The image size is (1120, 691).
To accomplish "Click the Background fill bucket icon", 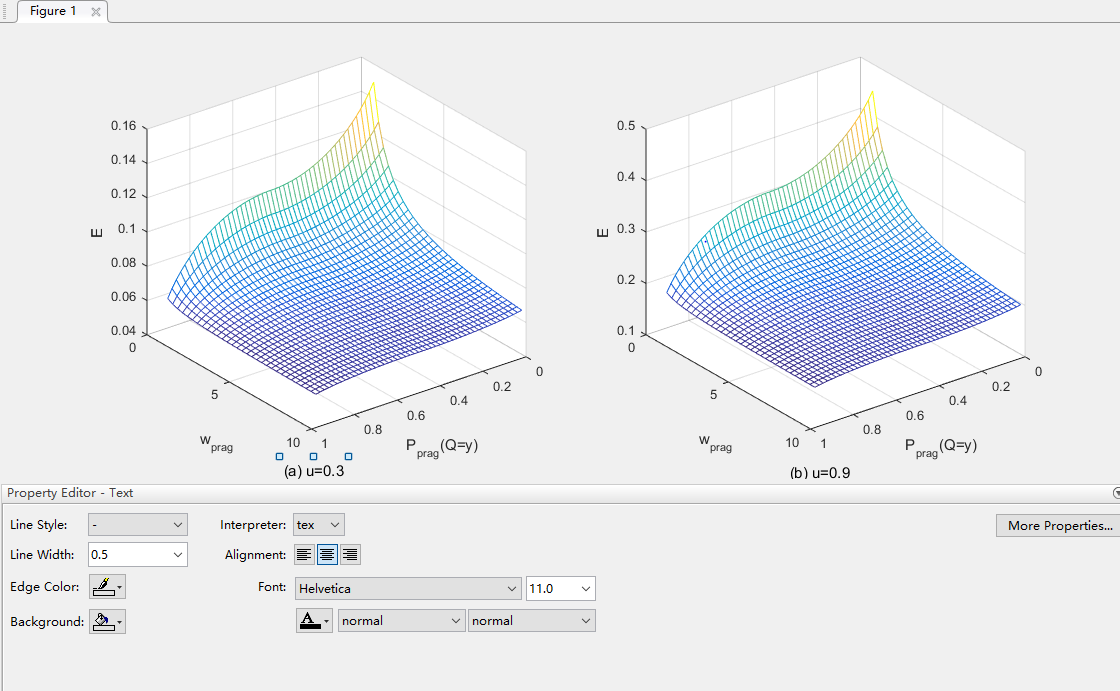I will point(100,621).
